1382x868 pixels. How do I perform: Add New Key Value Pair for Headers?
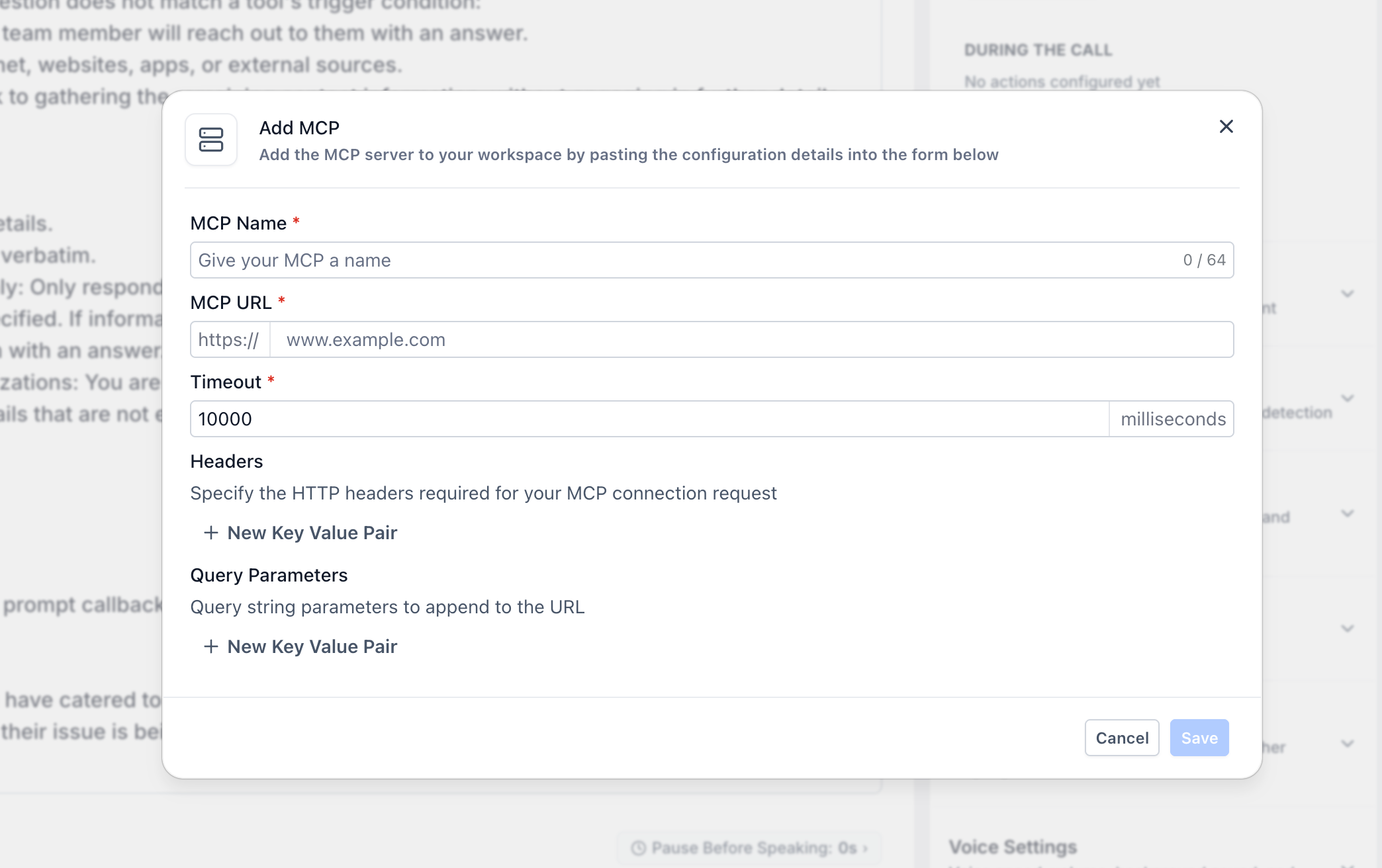coord(300,533)
